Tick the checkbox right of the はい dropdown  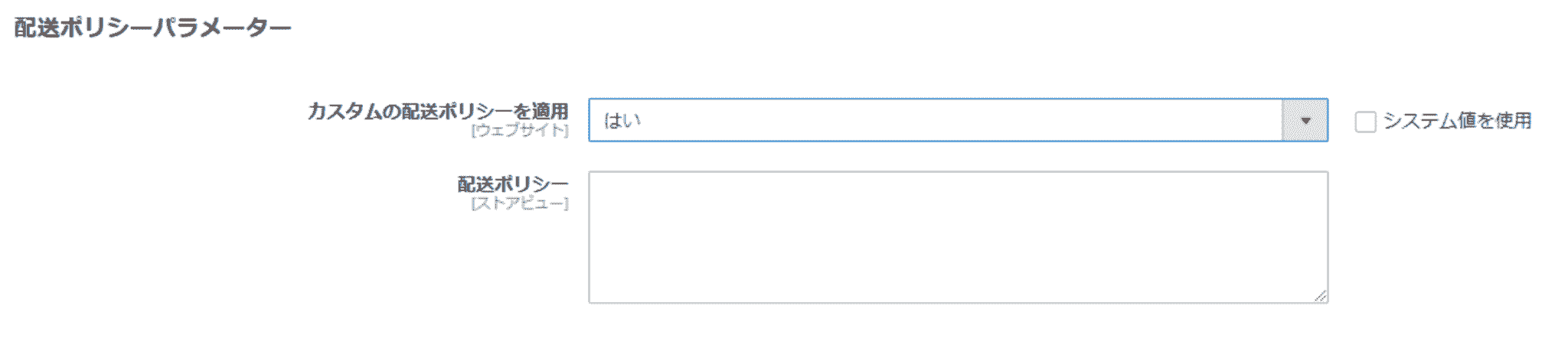coord(1365,122)
